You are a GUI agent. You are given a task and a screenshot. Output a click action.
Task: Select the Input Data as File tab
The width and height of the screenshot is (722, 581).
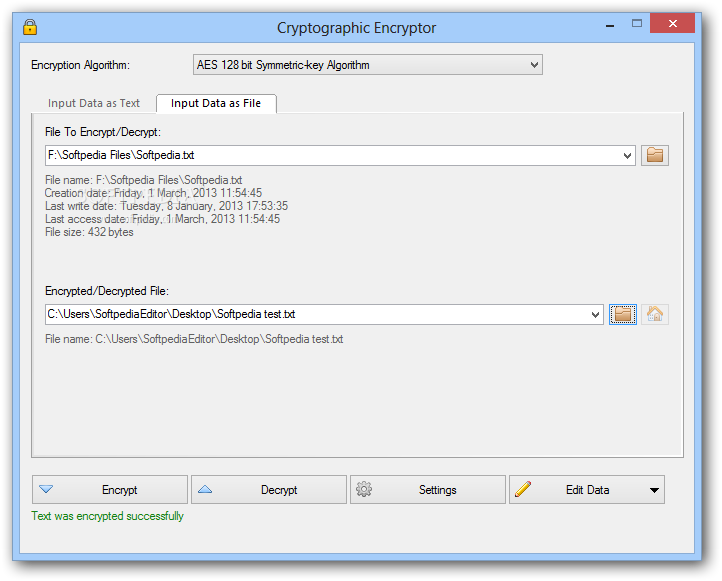pos(216,103)
